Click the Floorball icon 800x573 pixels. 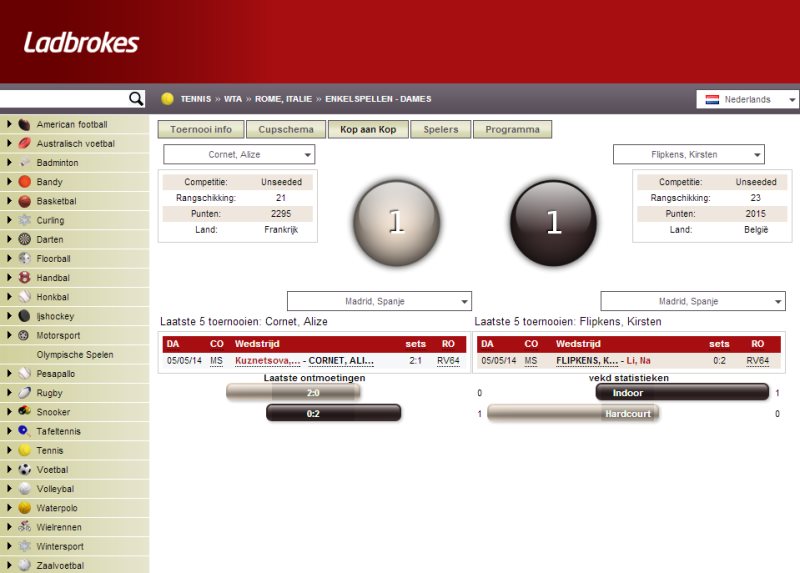[24, 258]
